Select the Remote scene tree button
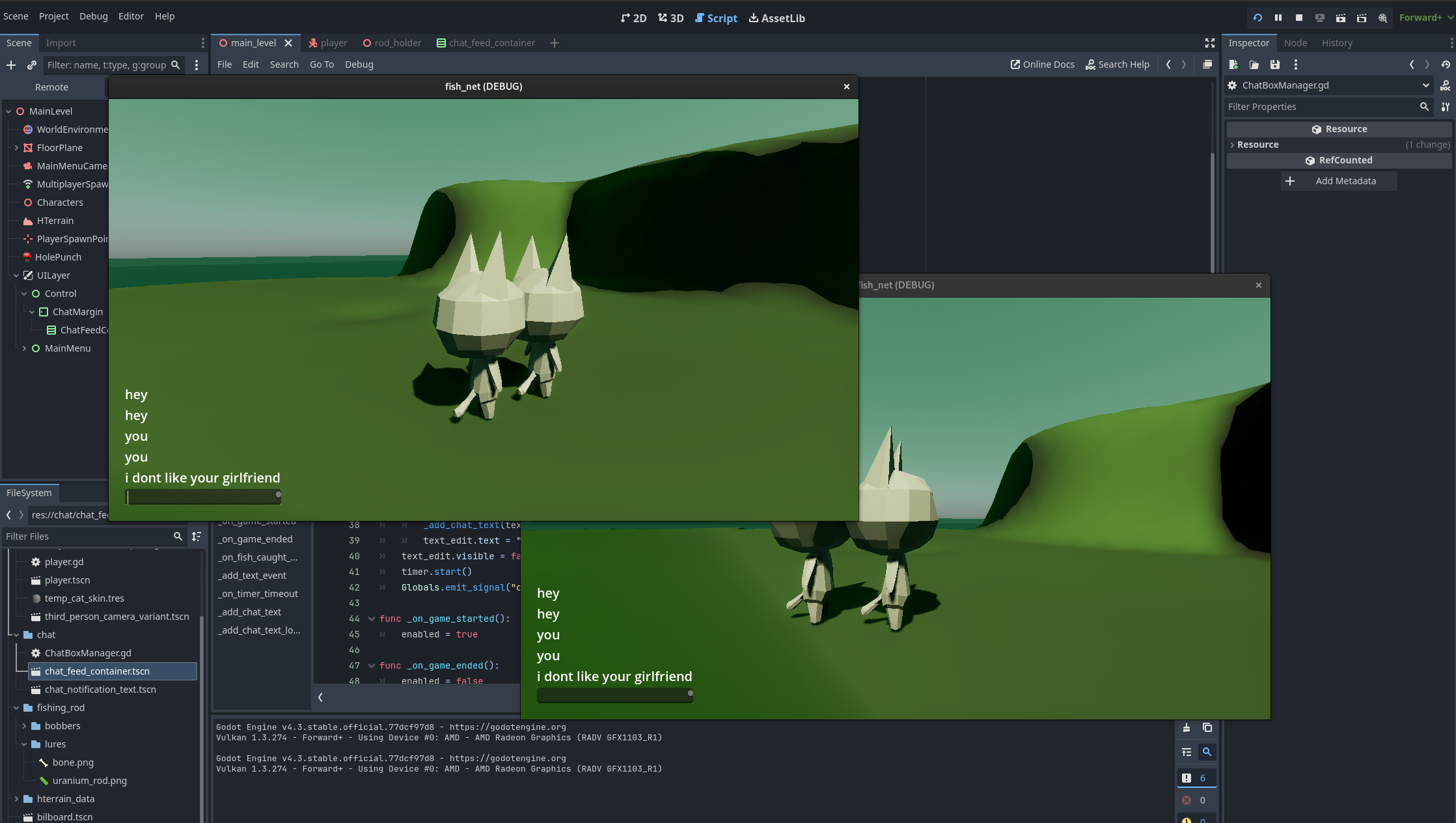 tap(51, 87)
